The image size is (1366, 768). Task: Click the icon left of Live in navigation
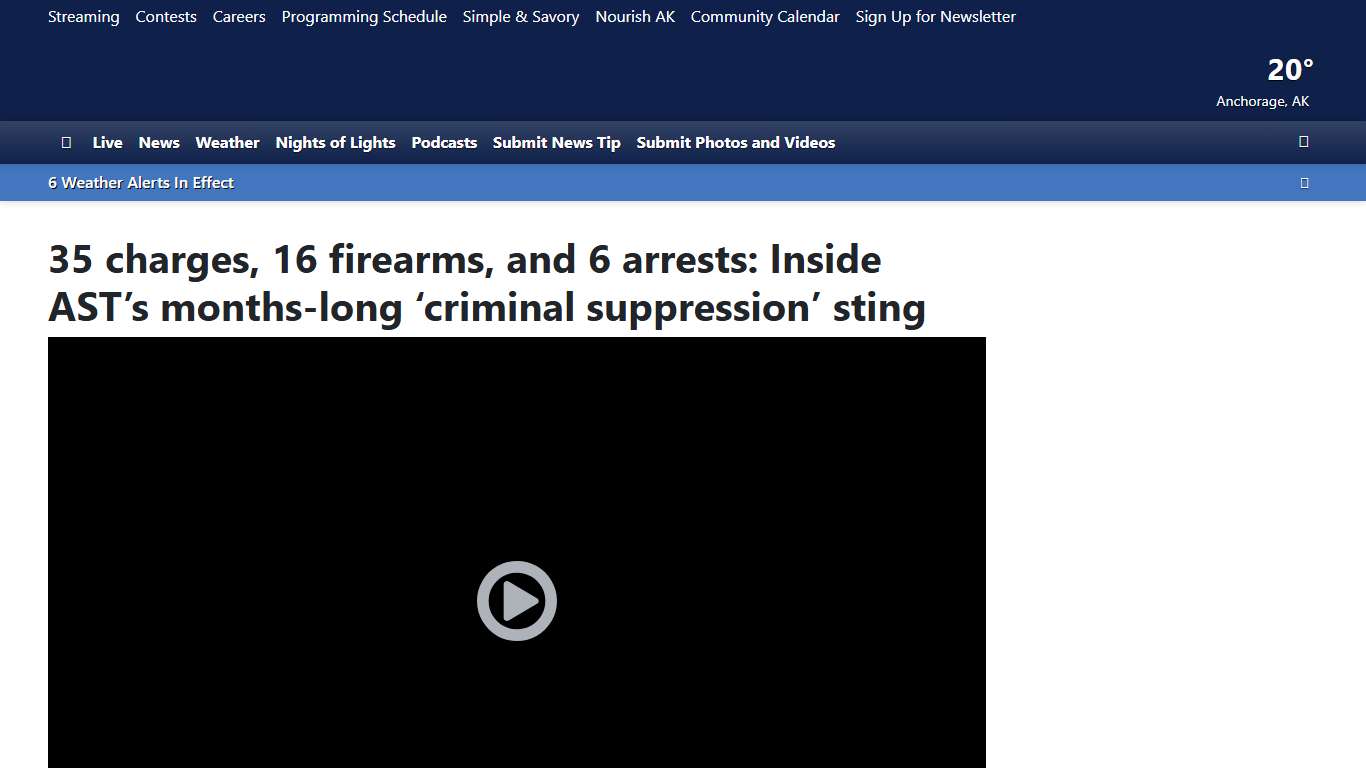point(66,142)
